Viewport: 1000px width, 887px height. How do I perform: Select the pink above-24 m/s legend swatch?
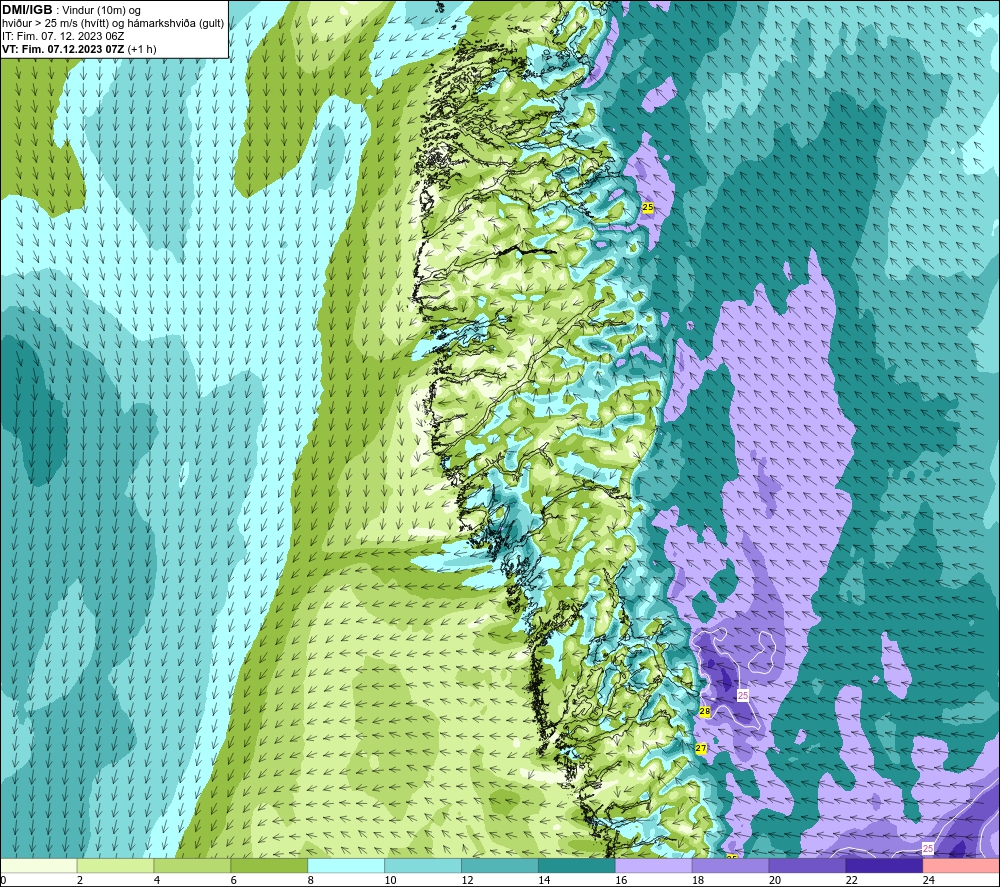pos(961,865)
